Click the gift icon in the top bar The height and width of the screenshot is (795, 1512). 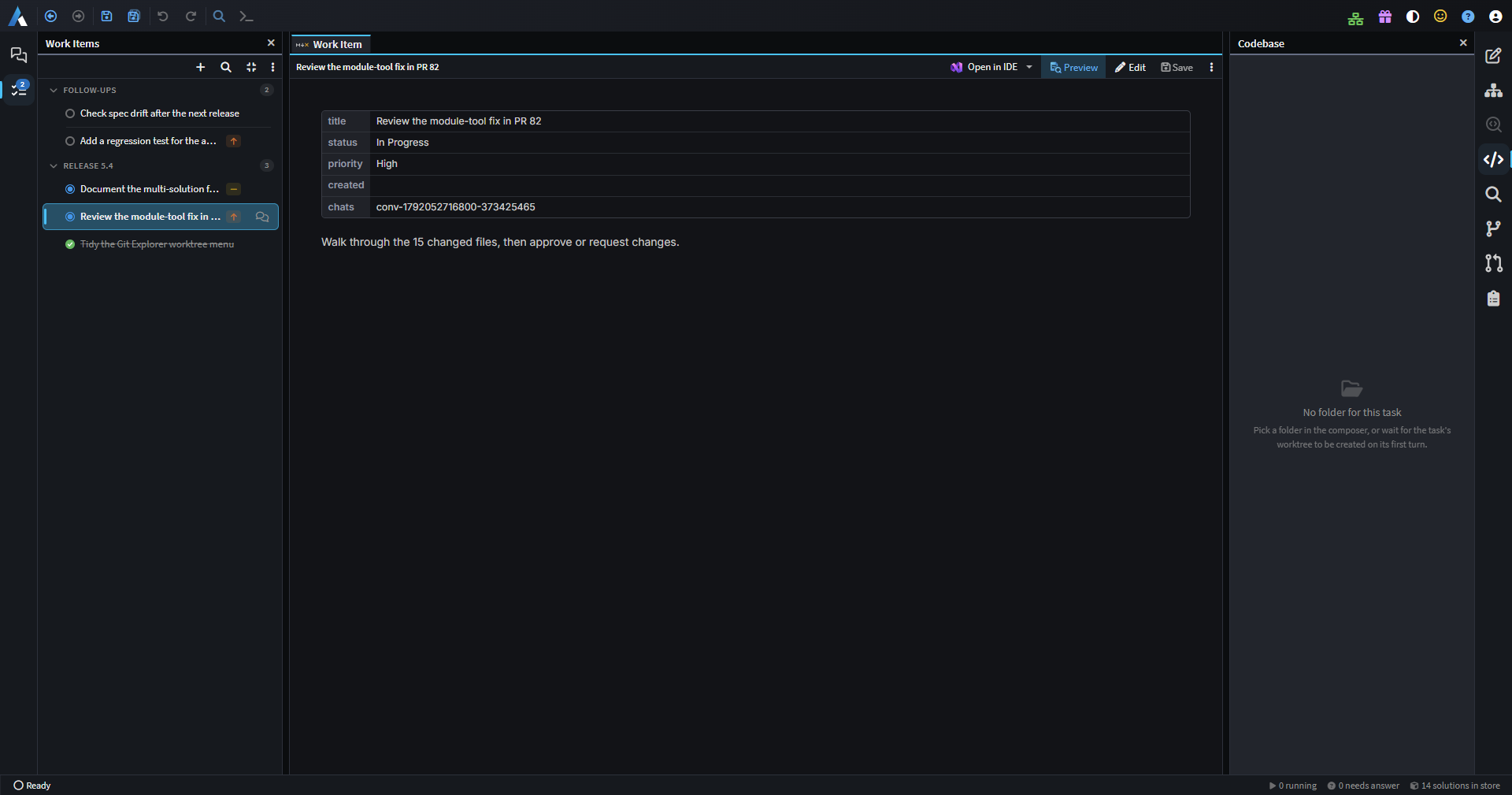click(x=1385, y=17)
